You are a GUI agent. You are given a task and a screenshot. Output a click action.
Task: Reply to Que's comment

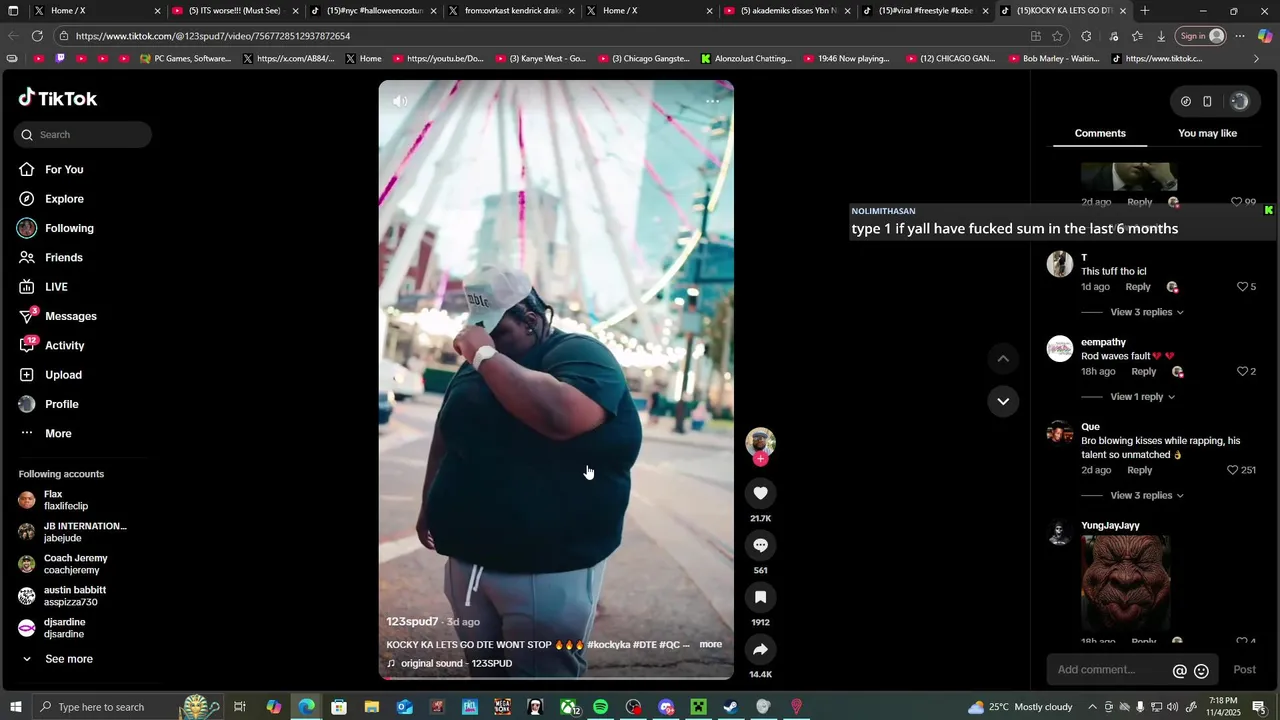point(1139,470)
